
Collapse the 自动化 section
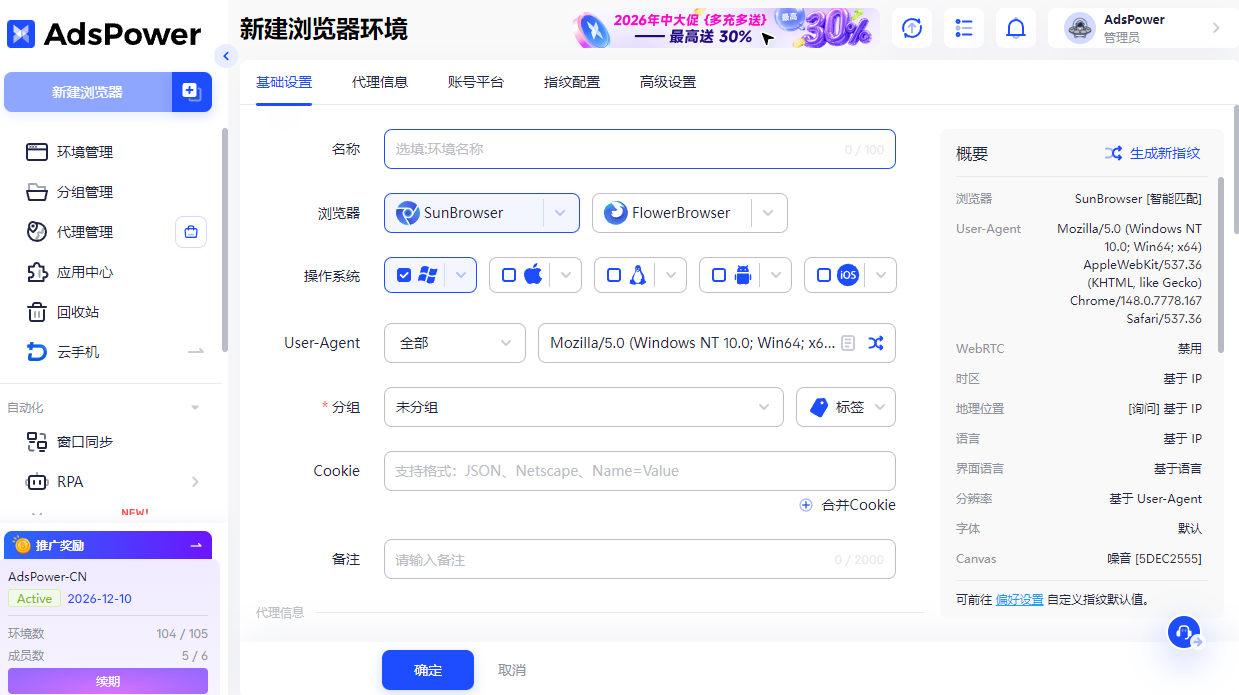pyautogui.click(x=195, y=408)
